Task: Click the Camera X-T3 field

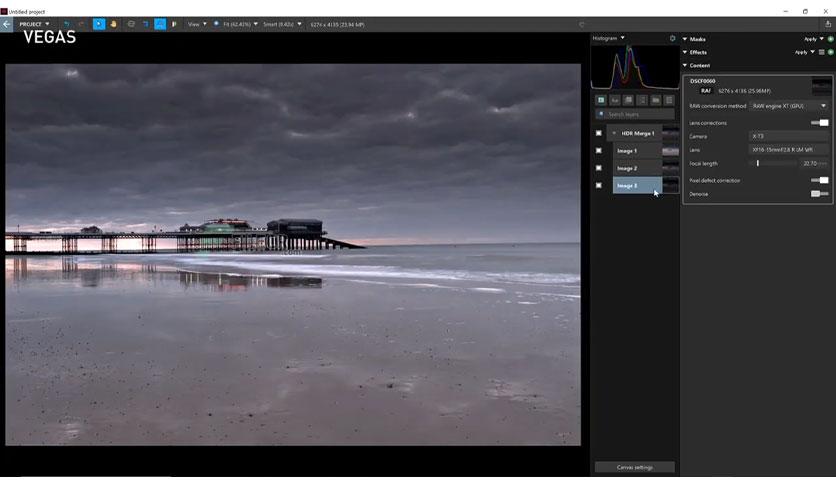Action: point(789,136)
